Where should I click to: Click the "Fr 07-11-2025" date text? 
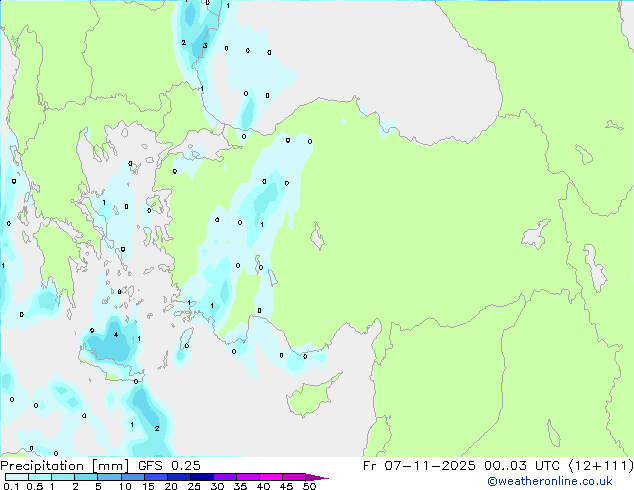coord(419,466)
